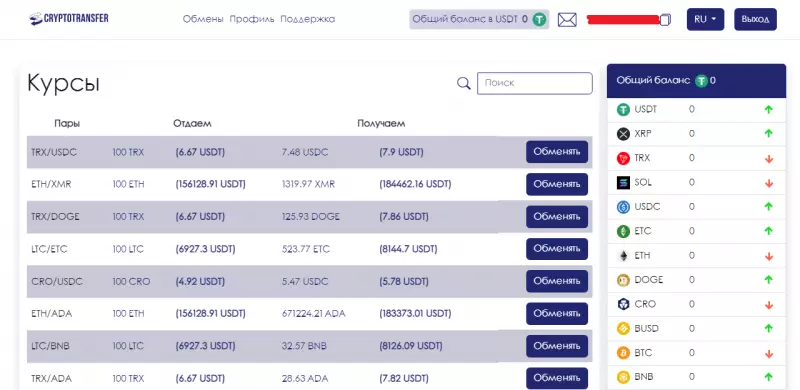Click Обменять for the ETH/XMR pair
Viewport: 800px width, 390px height.
coord(557,184)
